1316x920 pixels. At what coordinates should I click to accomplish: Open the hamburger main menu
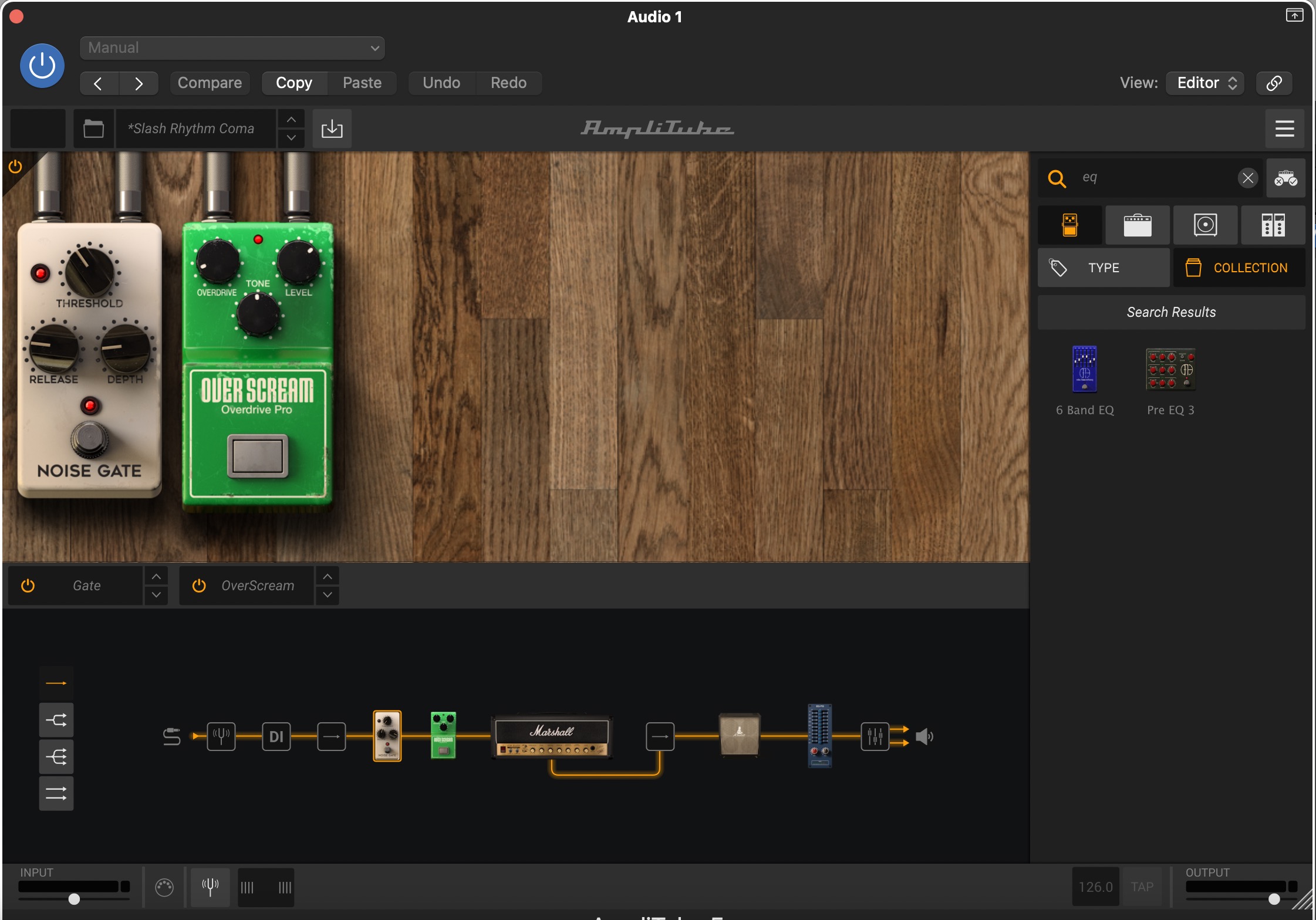(1284, 128)
